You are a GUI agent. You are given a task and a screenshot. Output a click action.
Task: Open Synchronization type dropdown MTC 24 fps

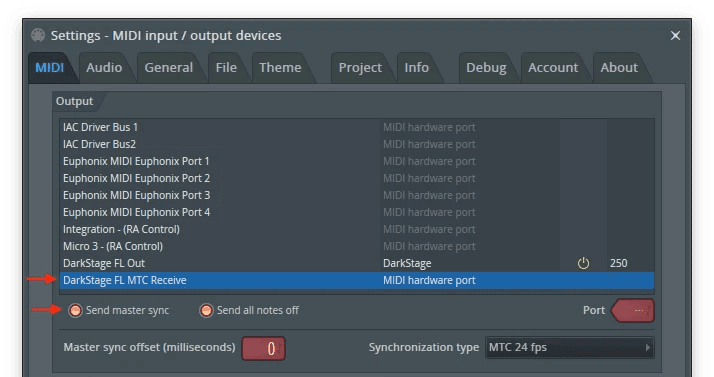tap(570, 347)
